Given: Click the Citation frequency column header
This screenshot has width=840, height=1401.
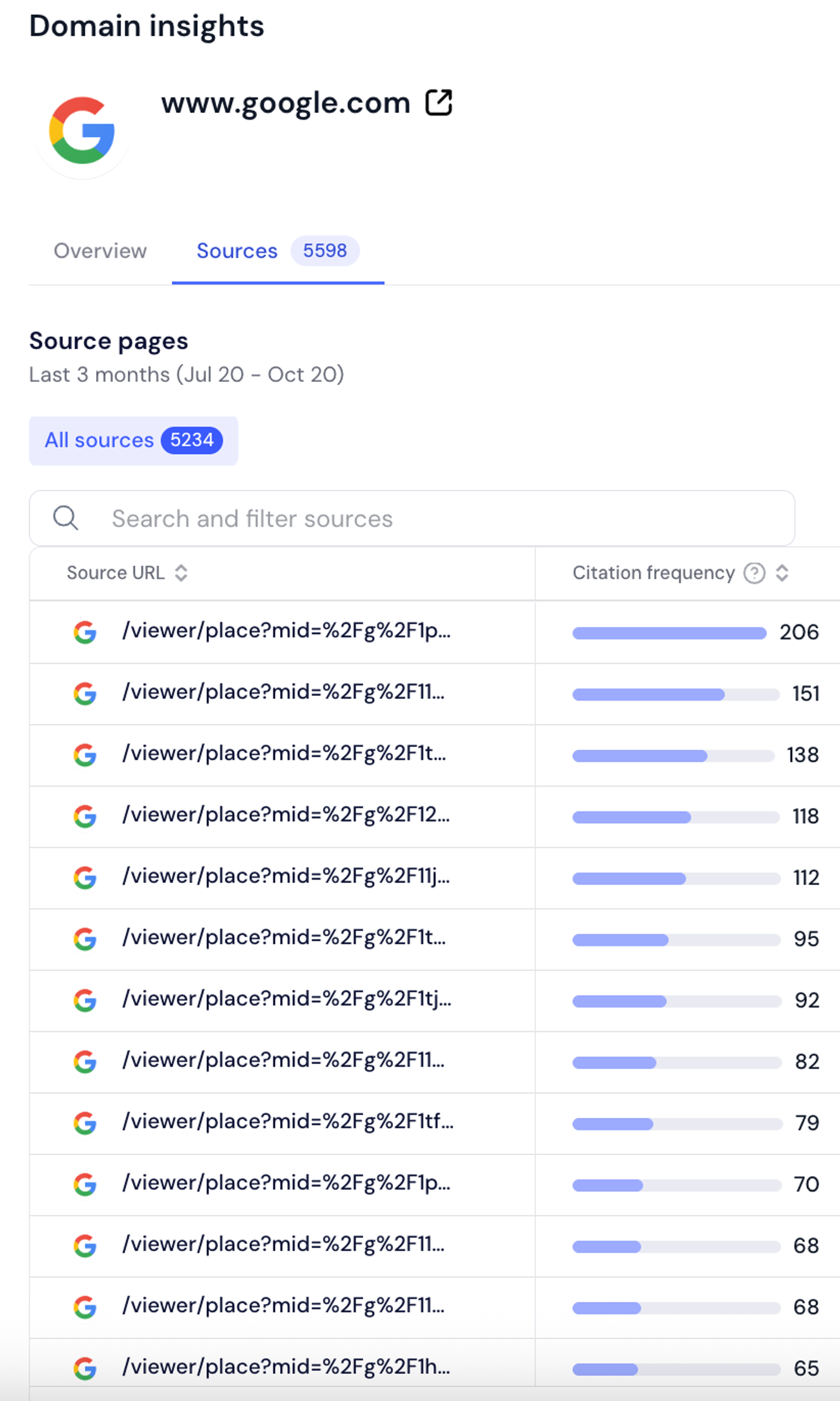Looking at the screenshot, I should 654,573.
